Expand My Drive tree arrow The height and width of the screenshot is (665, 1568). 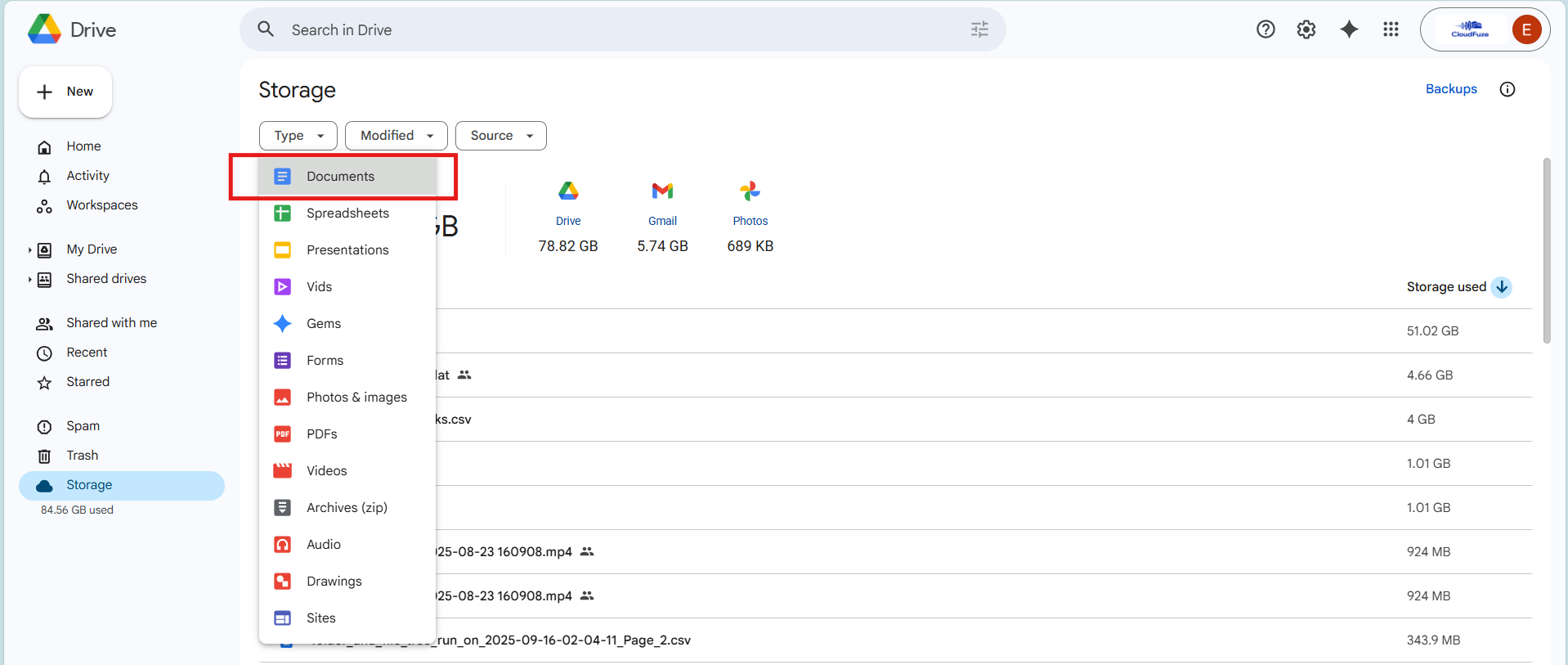pos(29,249)
